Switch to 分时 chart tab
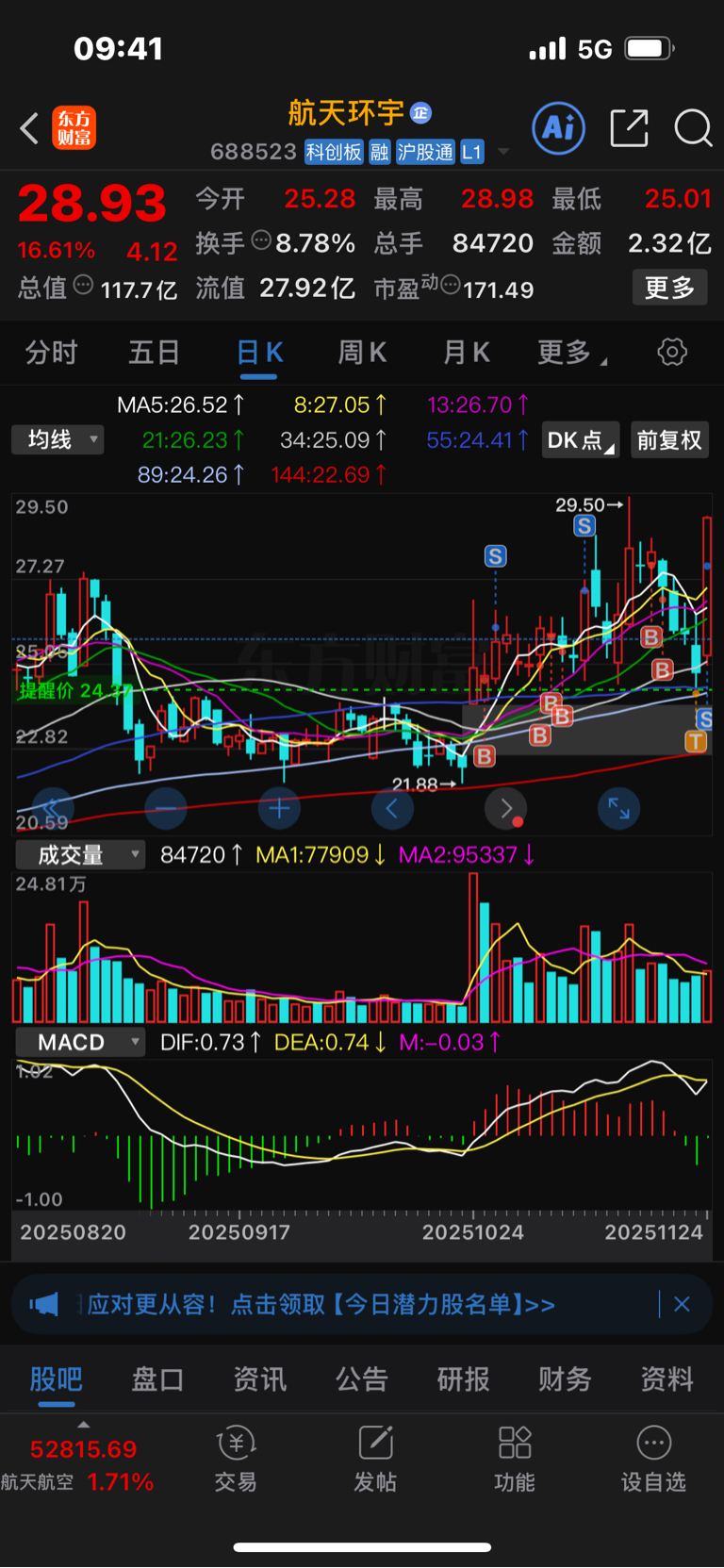The width and height of the screenshot is (724, 1568). click(x=51, y=353)
